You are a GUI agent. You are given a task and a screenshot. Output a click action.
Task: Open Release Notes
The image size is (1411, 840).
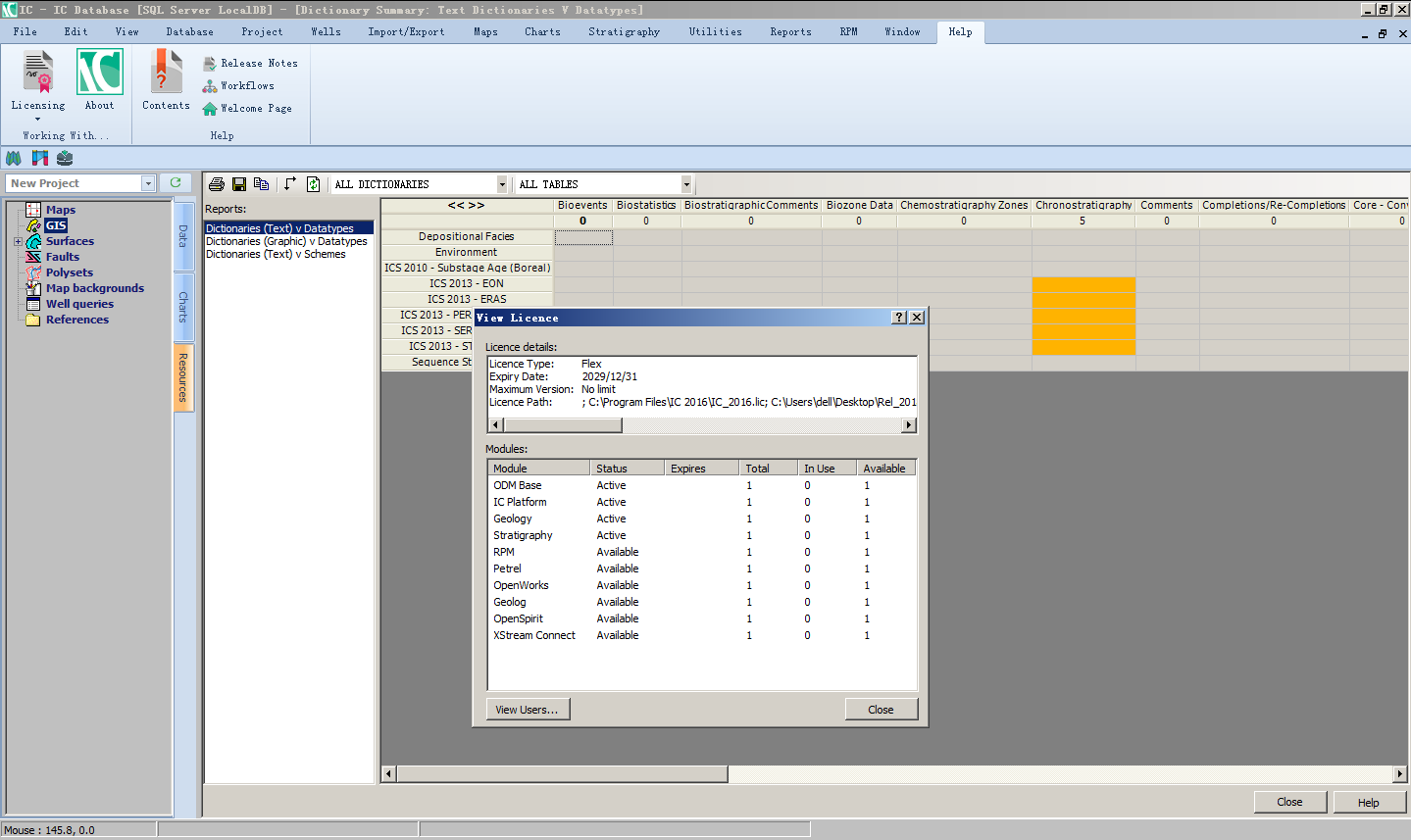tap(250, 63)
